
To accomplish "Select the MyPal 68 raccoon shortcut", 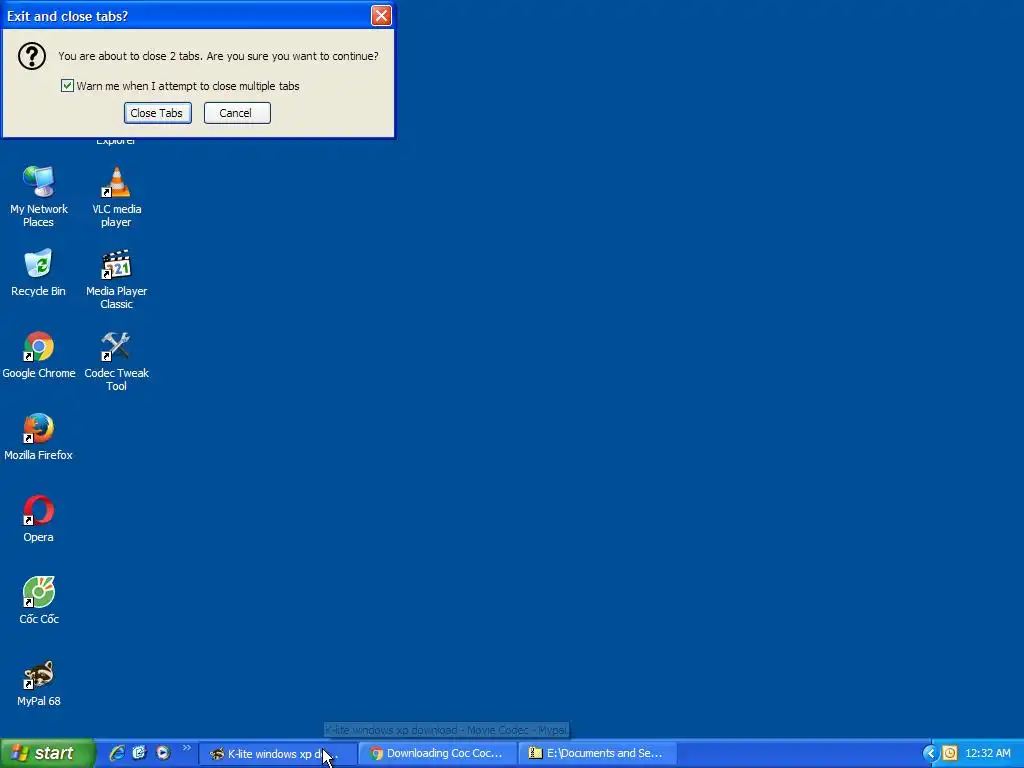I will click(x=39, y=683).
